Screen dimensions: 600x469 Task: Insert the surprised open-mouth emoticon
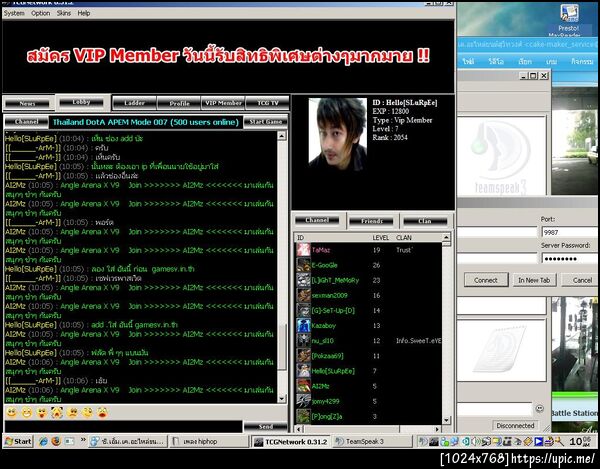tap(102, 412)
